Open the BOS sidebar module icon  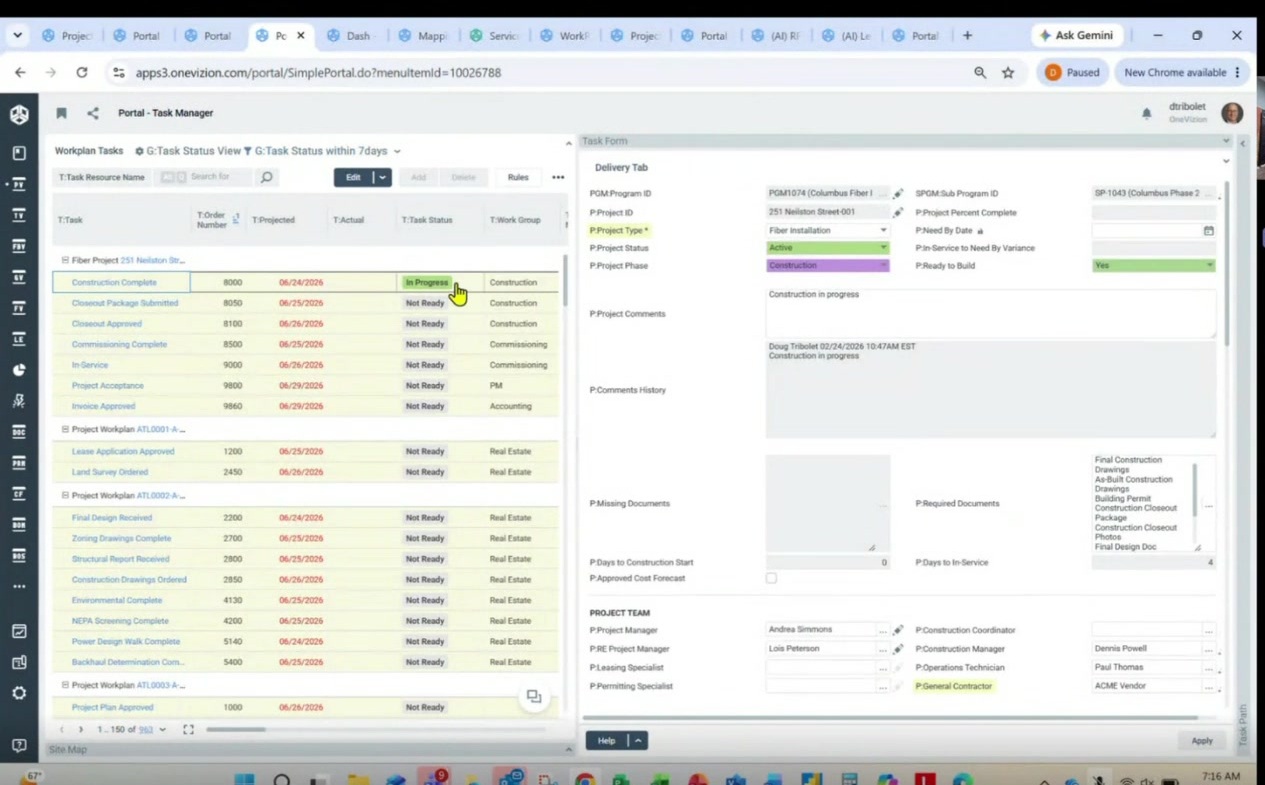click(19, 556)
